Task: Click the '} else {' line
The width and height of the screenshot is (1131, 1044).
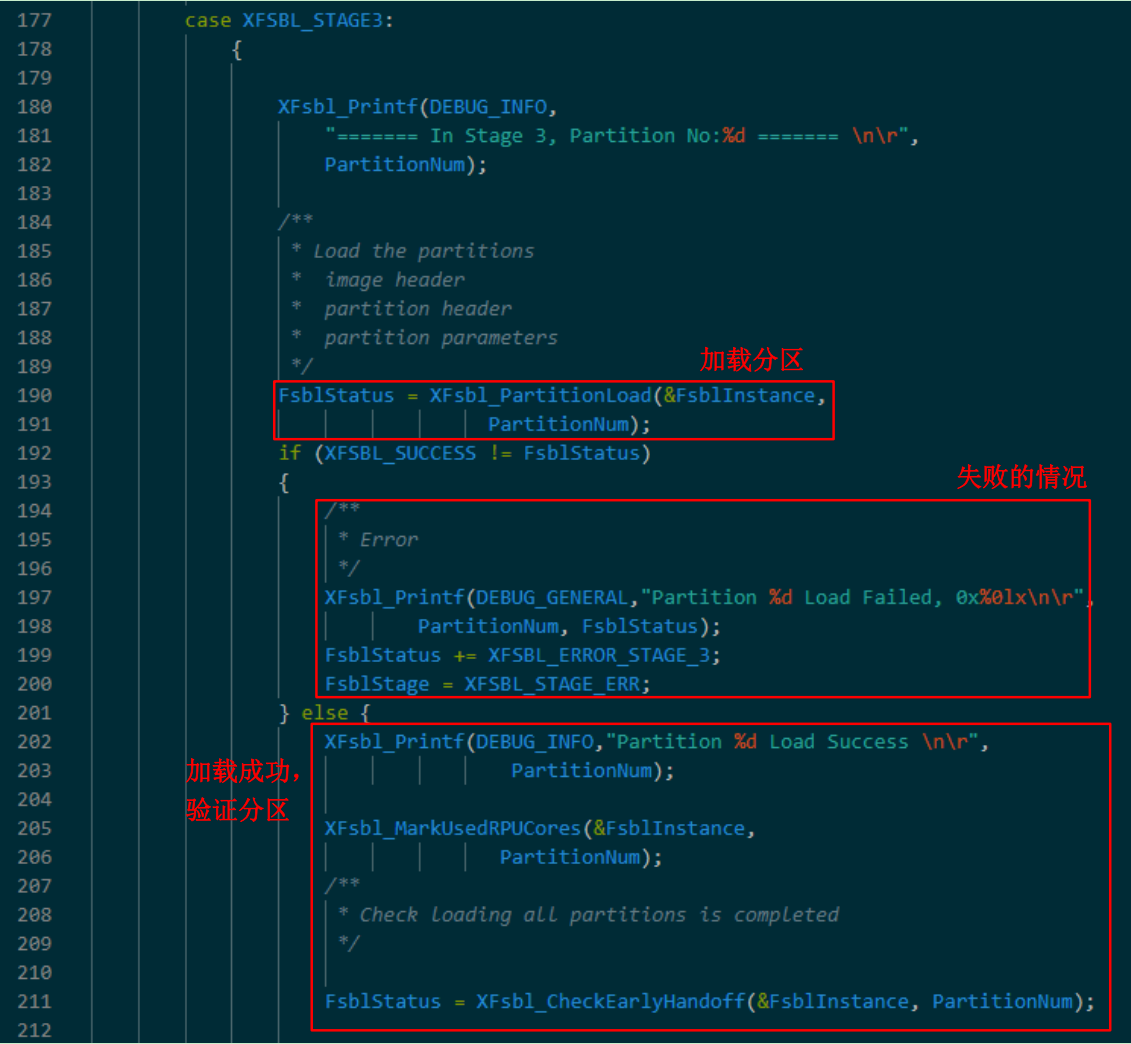Action: (x=325, y=713)
